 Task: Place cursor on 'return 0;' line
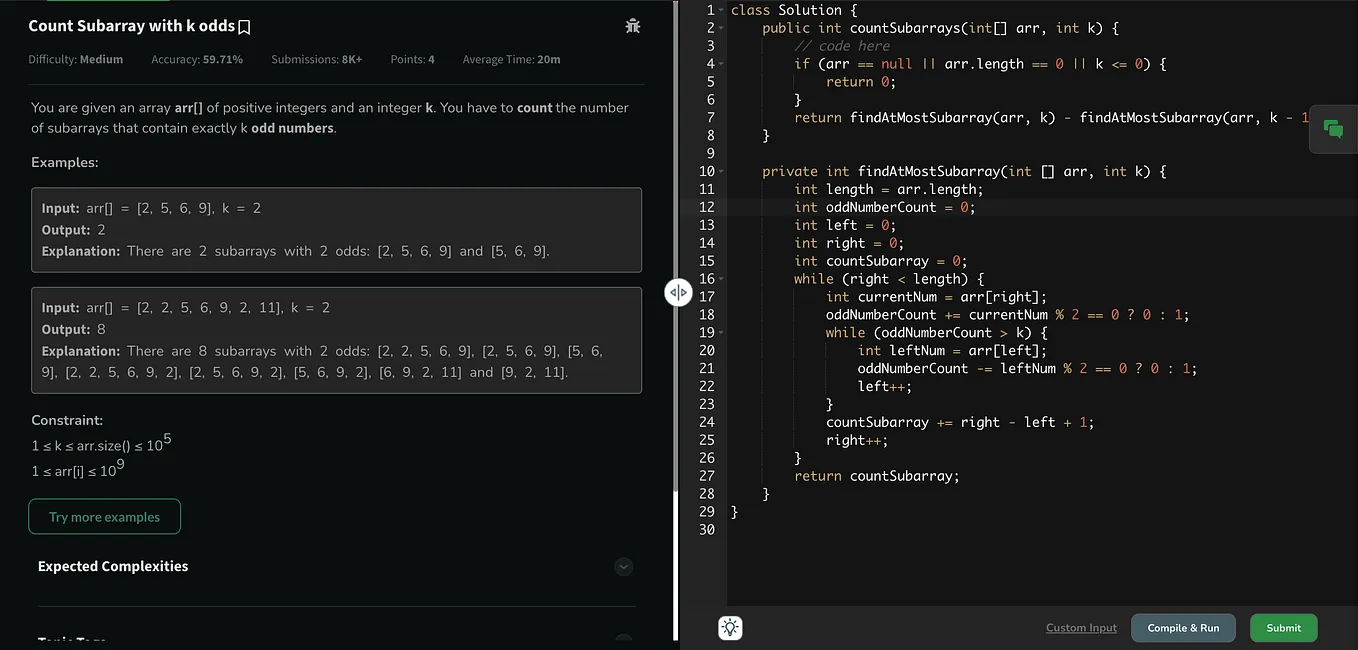tap(861, 82)
